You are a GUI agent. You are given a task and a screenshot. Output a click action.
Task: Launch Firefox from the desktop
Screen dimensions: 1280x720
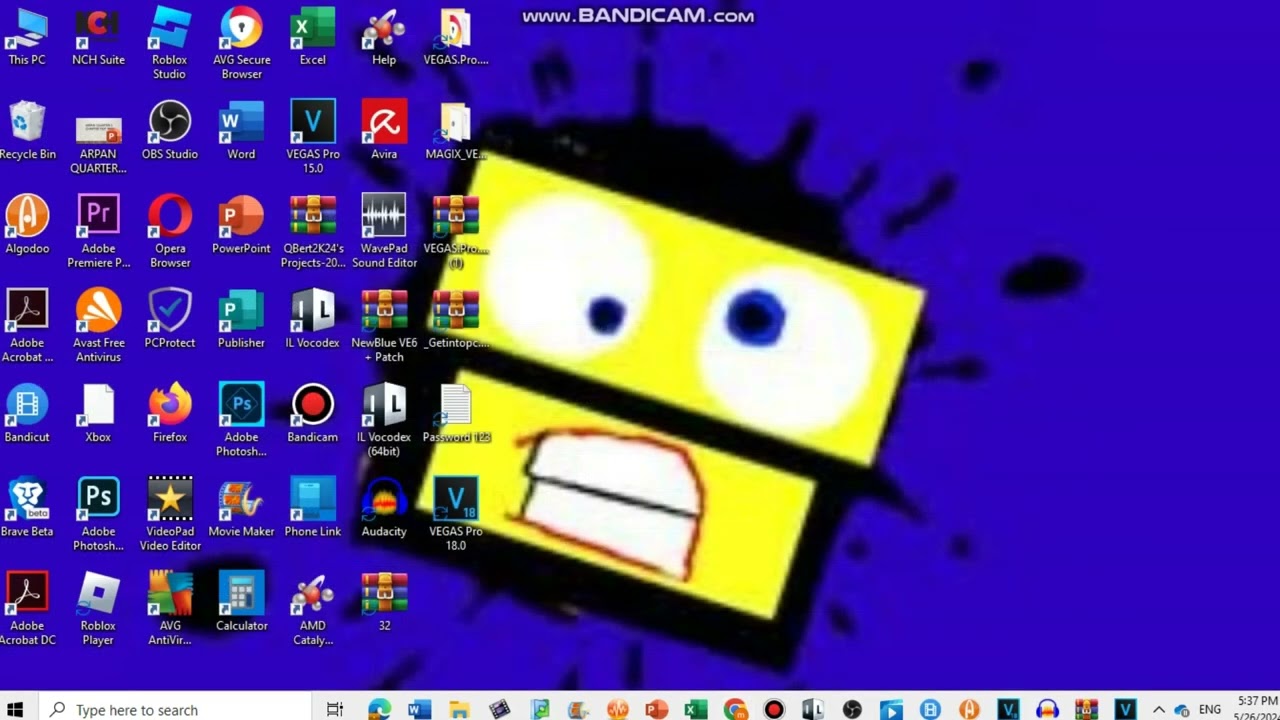pos(170,414)
